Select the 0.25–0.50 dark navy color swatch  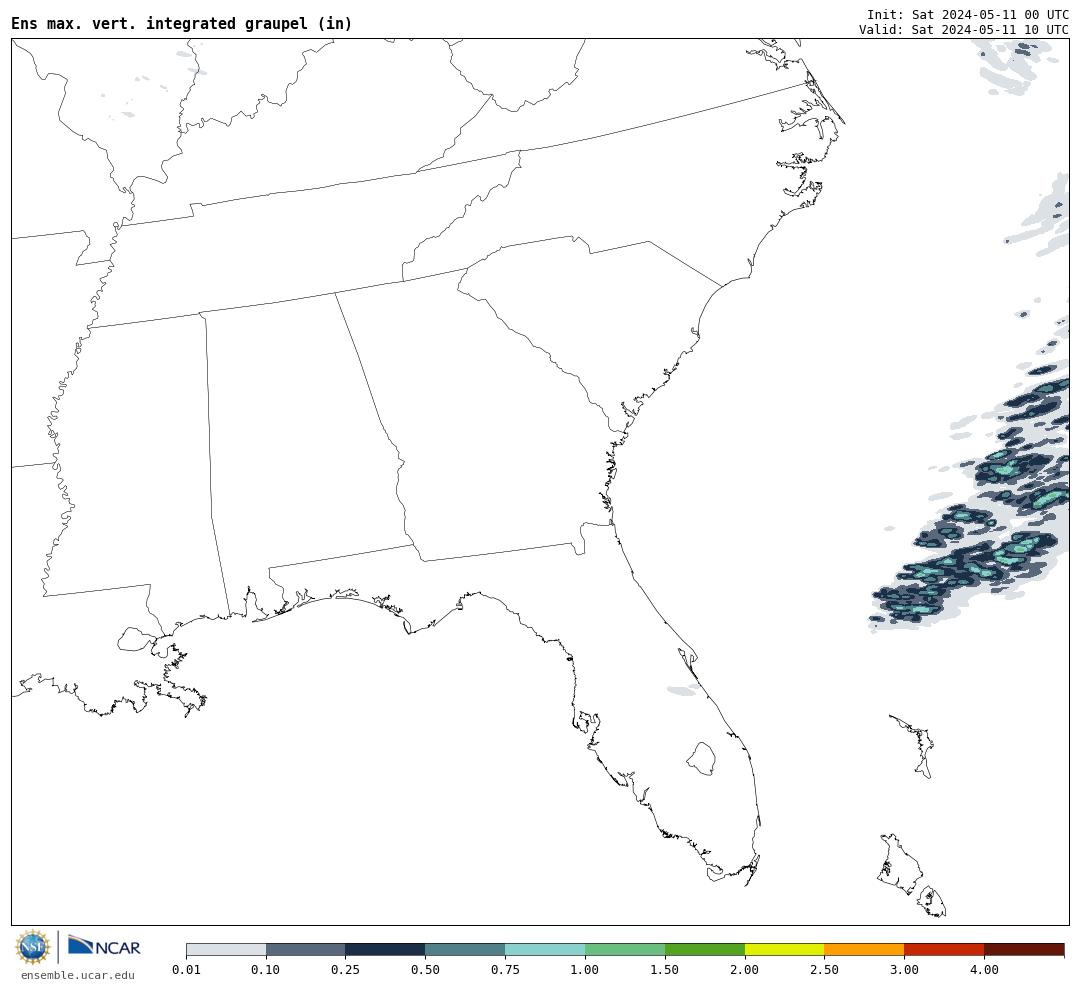click(386, 949)
